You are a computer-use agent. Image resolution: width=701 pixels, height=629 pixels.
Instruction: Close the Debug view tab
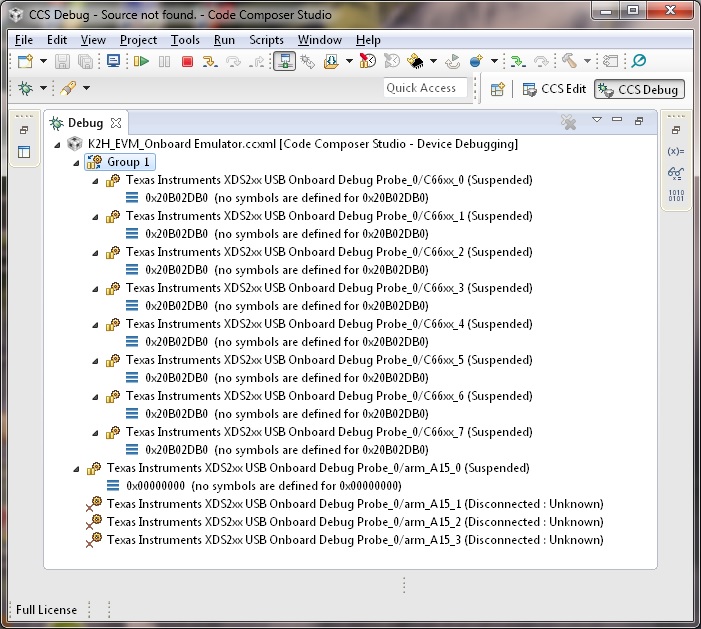116,123
